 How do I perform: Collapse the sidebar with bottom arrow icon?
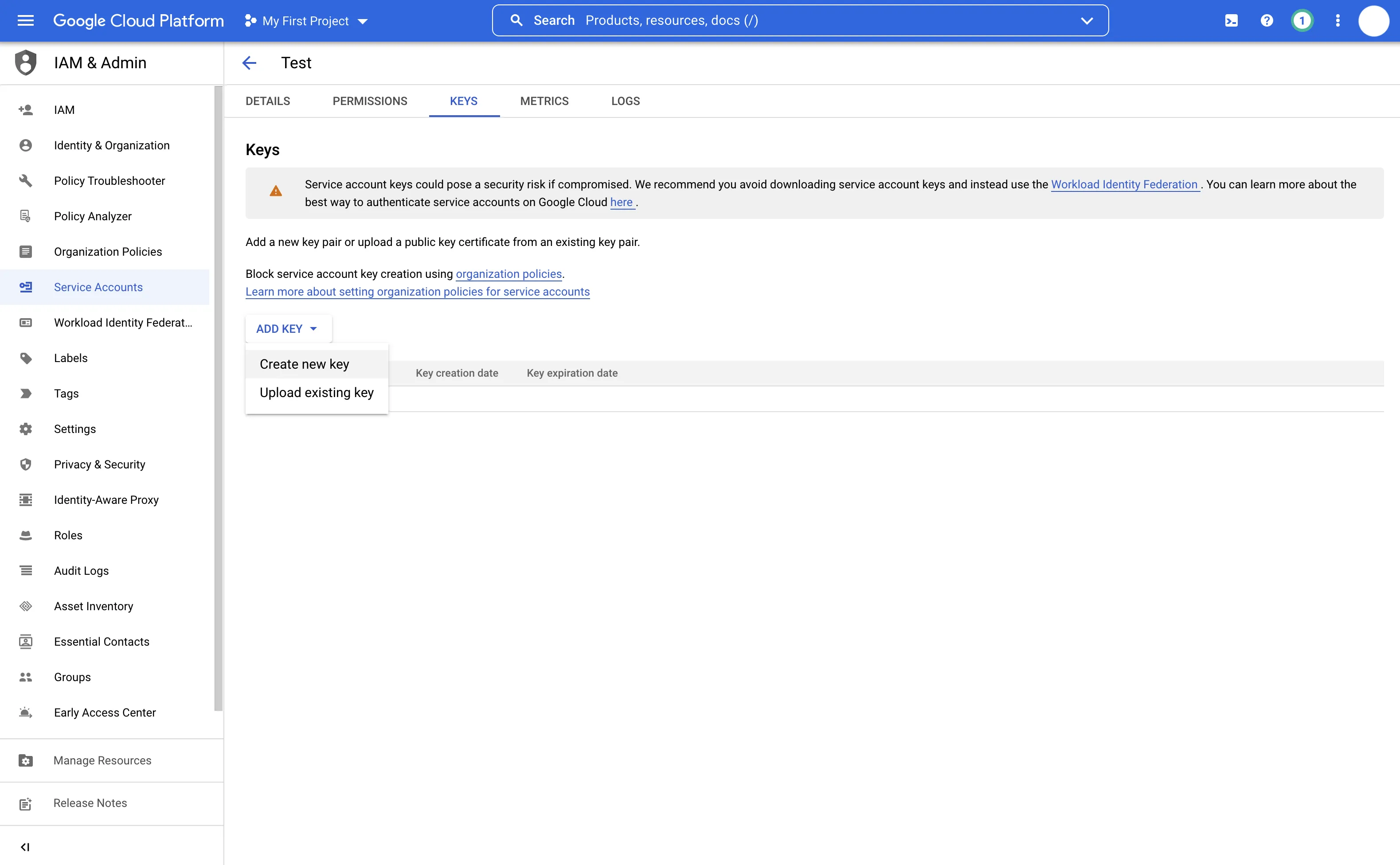click(25, 847)
